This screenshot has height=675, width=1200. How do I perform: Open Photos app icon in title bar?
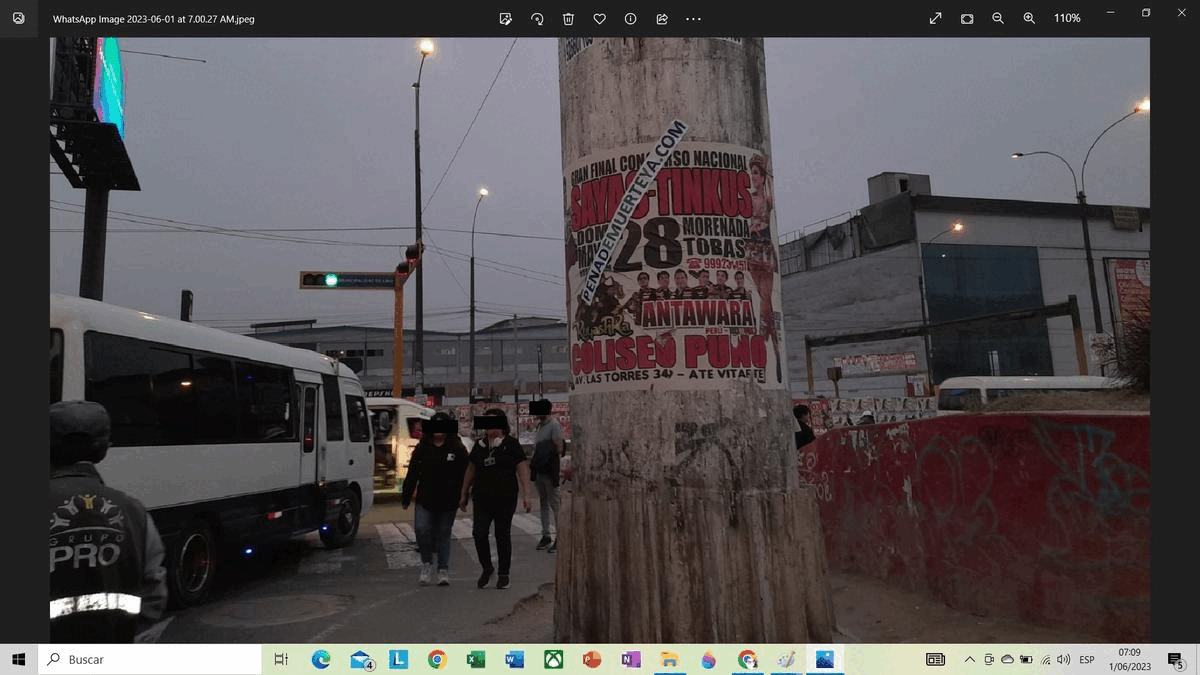(18, 18)
